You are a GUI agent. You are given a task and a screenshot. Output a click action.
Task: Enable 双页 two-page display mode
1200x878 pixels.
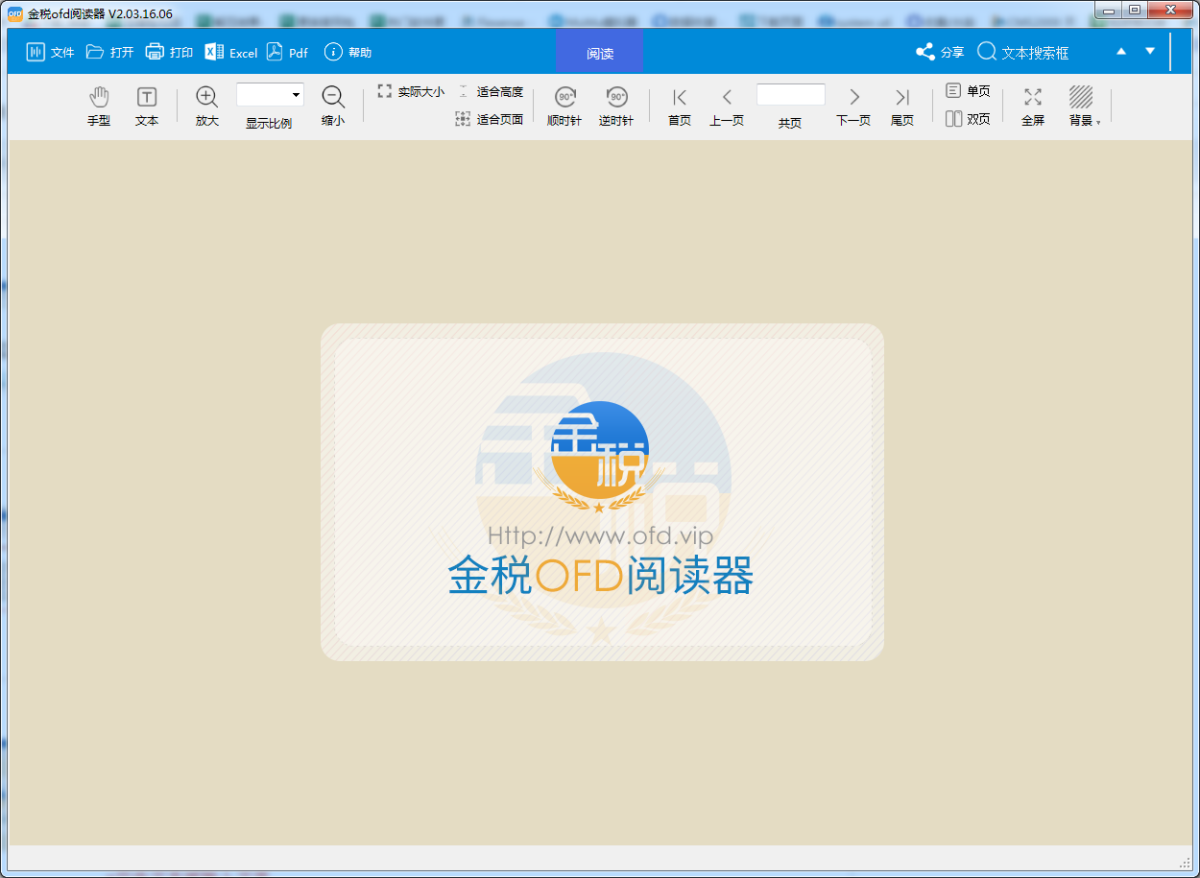[x=966, y=117]
